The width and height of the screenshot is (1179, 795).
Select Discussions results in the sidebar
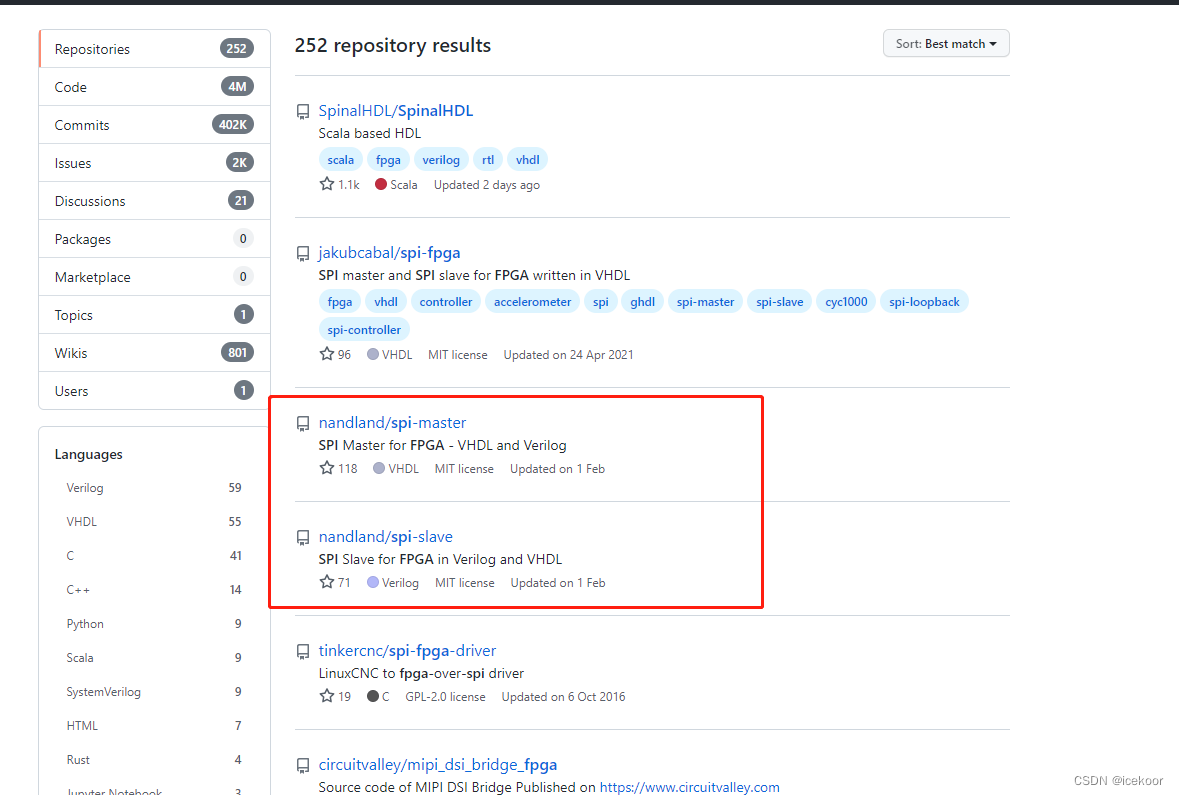tap(154, 201)
